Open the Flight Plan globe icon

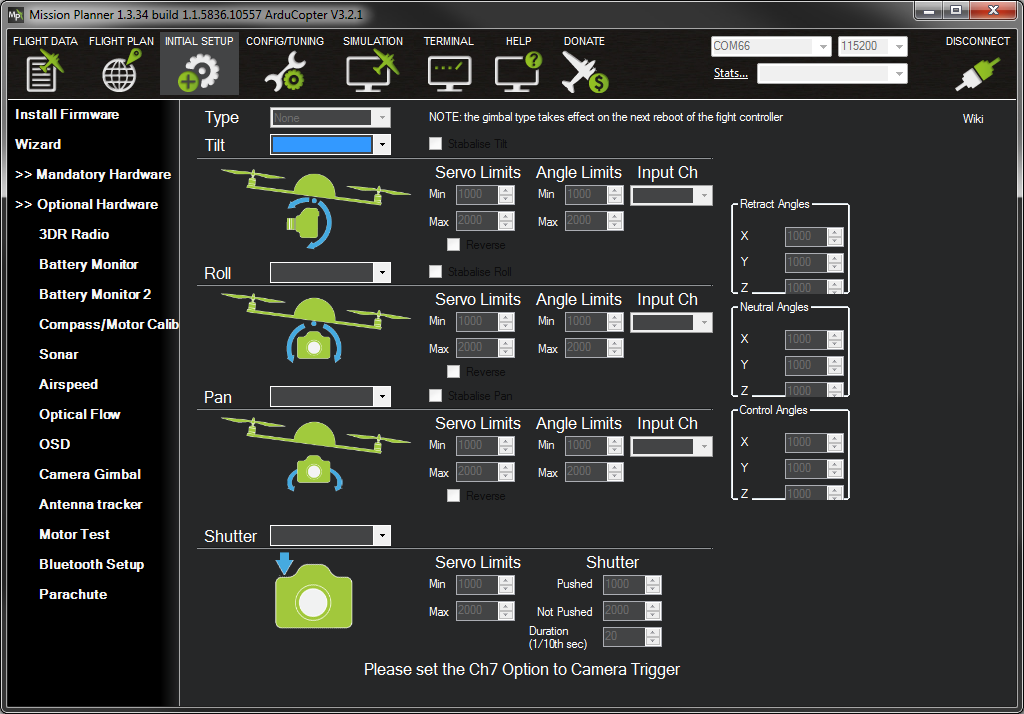(x=121, y=72)
